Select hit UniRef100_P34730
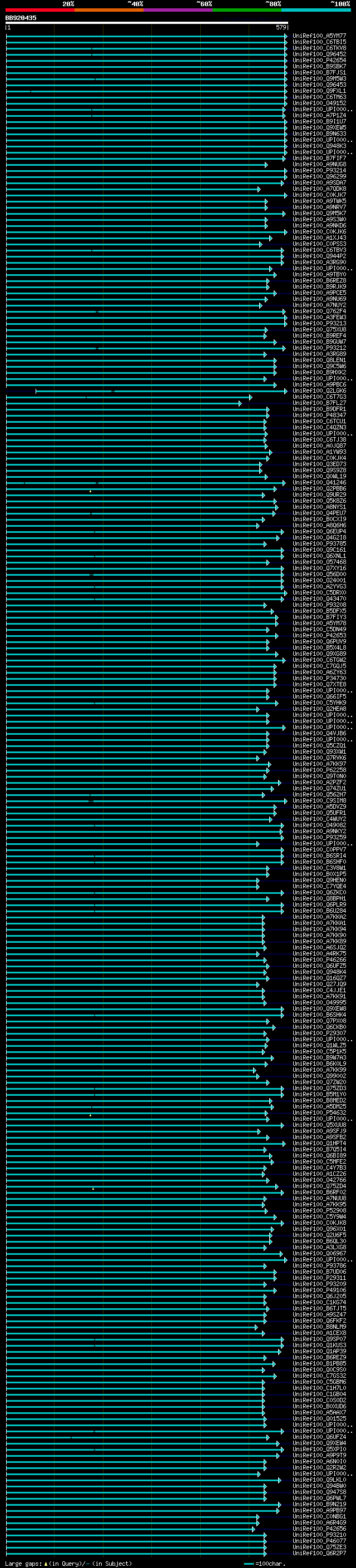This screenshot has height=1568, width=356. (319, 678)
